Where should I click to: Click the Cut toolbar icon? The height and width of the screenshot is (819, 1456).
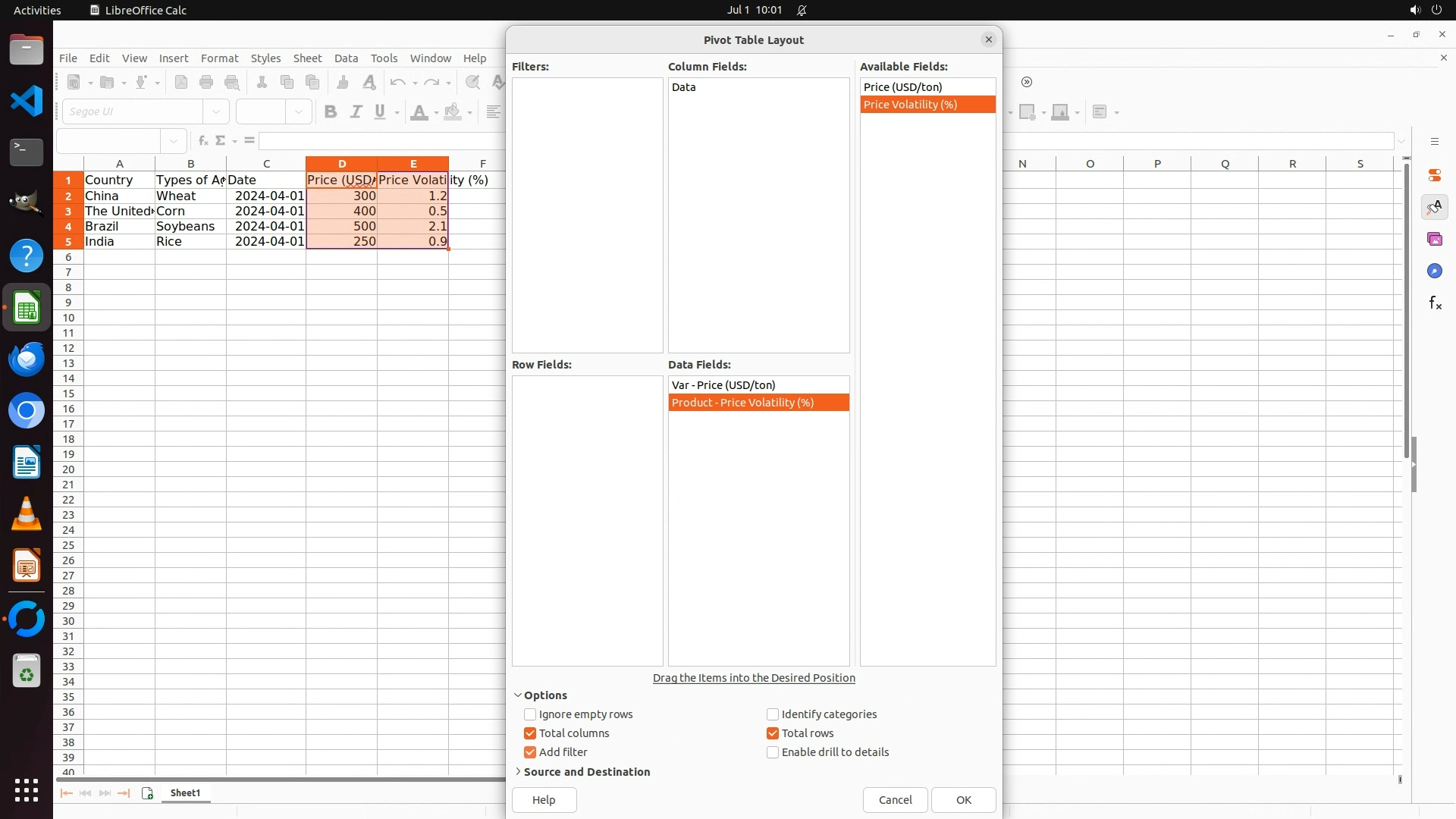point(262,83)
